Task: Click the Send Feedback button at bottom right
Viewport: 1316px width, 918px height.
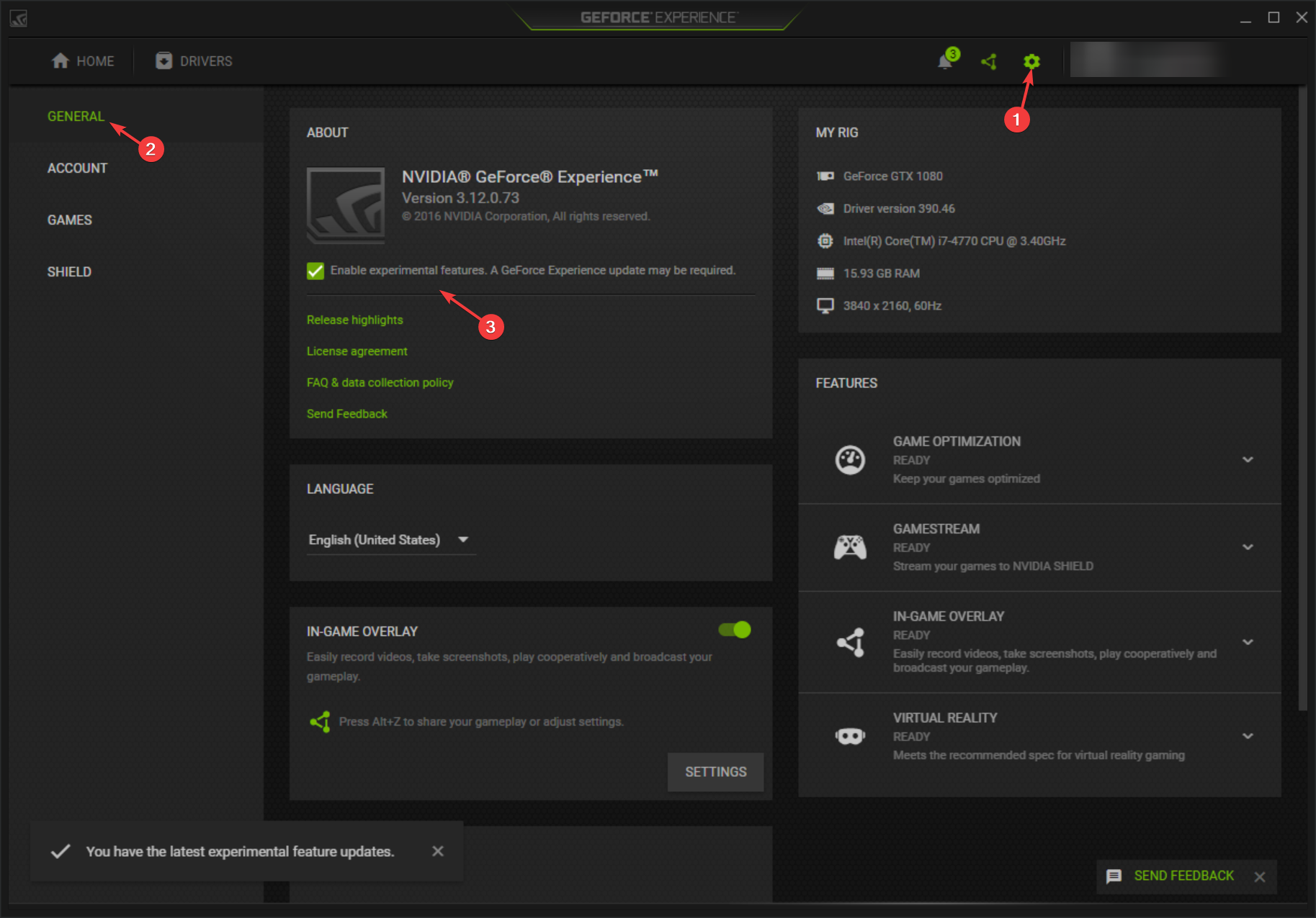Action: (x=1183, y=876)
